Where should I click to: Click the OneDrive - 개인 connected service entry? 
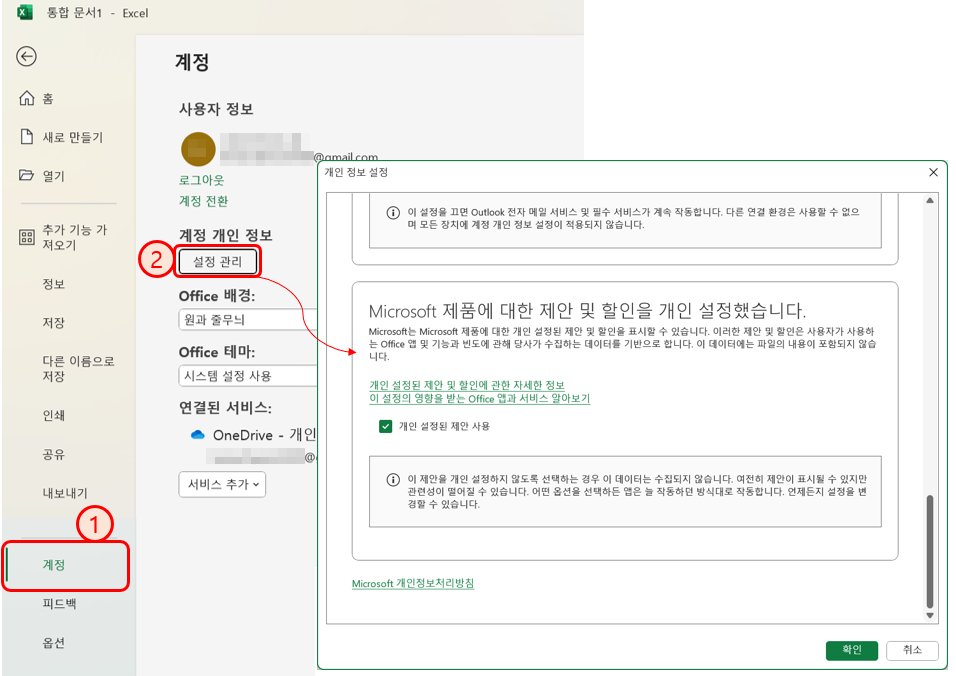(253, 435)
